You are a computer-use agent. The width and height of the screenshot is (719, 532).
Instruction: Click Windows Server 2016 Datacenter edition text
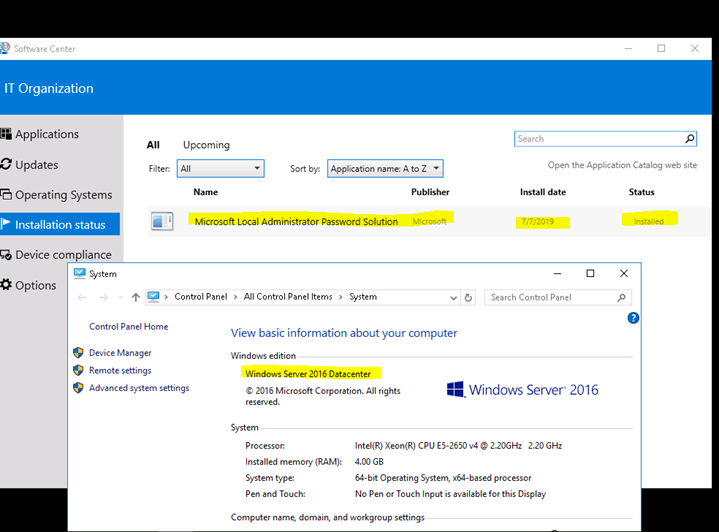tap(308, 374)
